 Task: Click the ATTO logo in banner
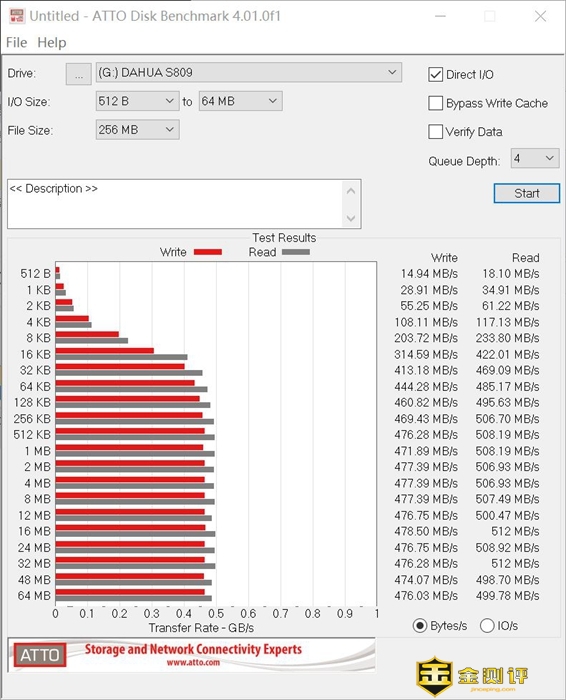point(40,655)
